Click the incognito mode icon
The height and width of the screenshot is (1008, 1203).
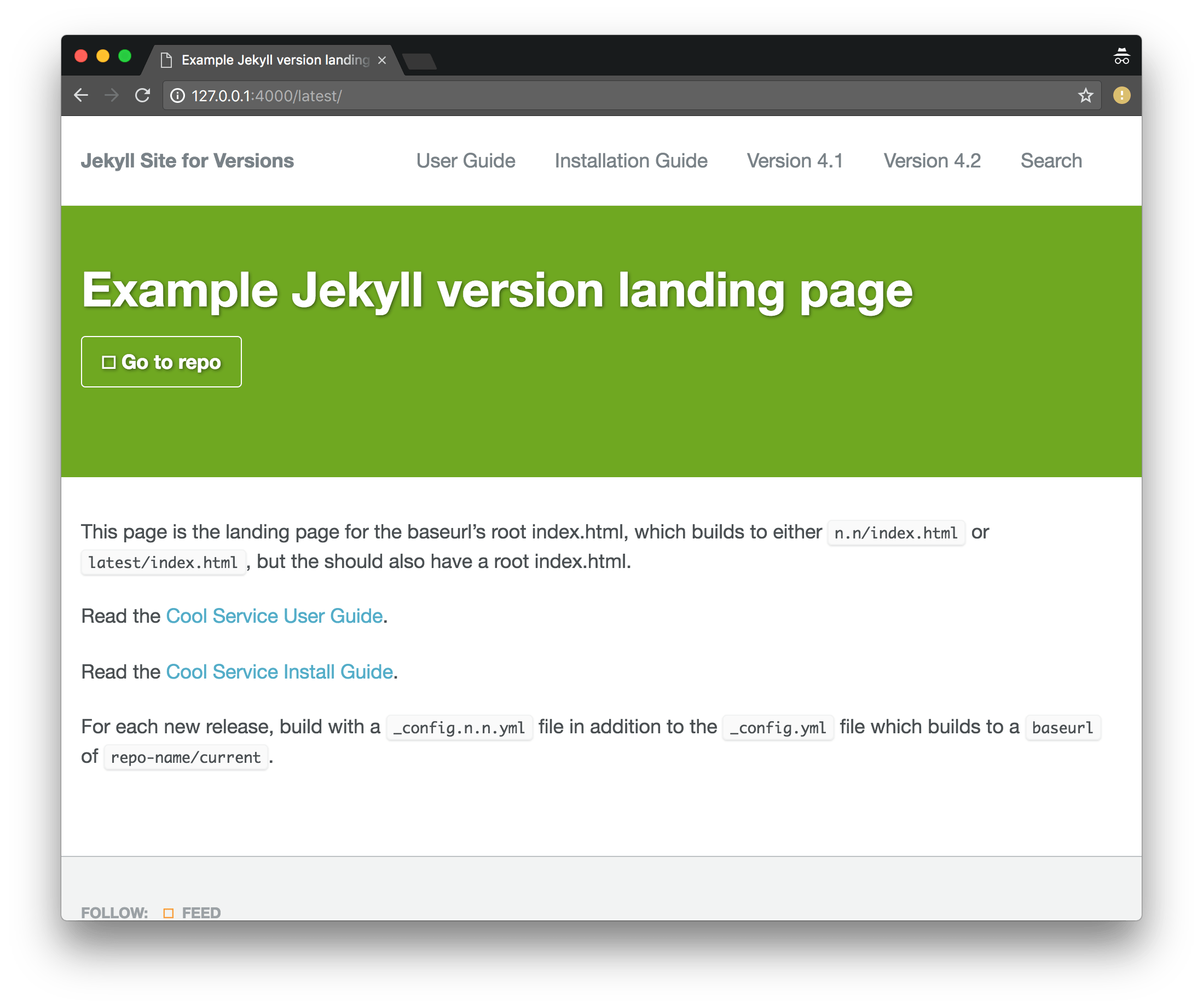[1121, 57]
